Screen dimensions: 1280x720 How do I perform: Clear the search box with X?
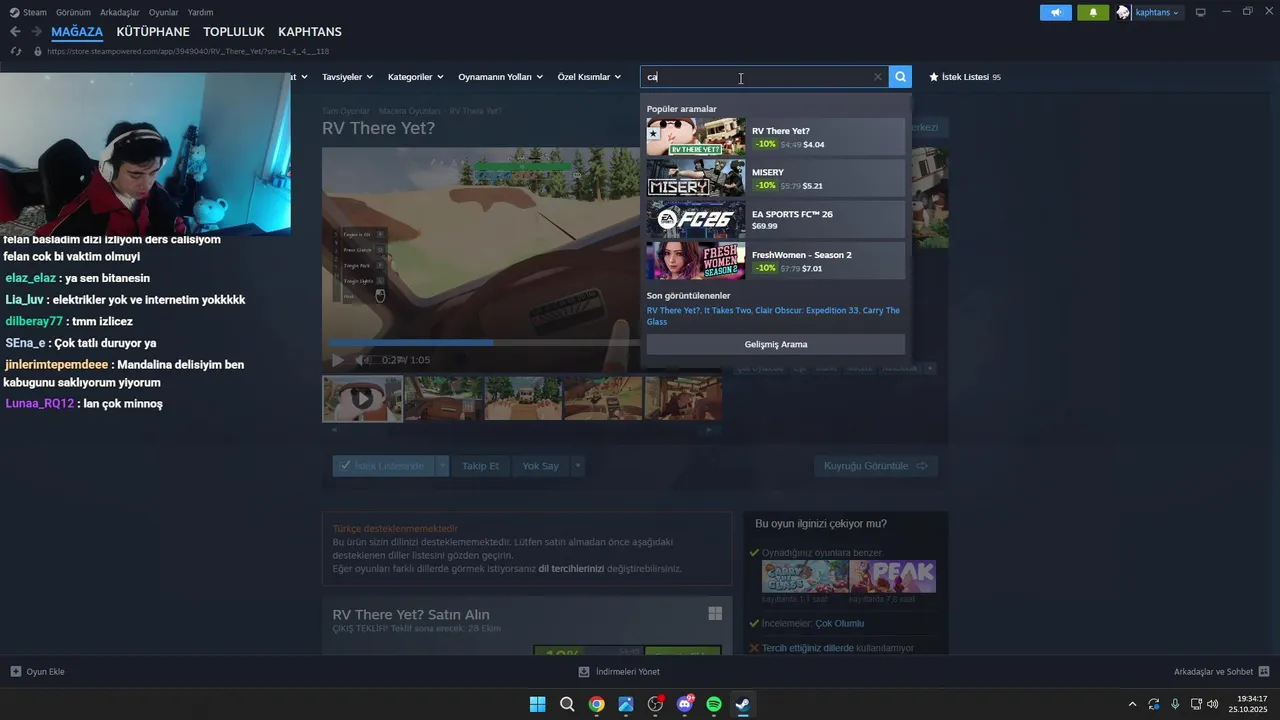tap(878, 77)
